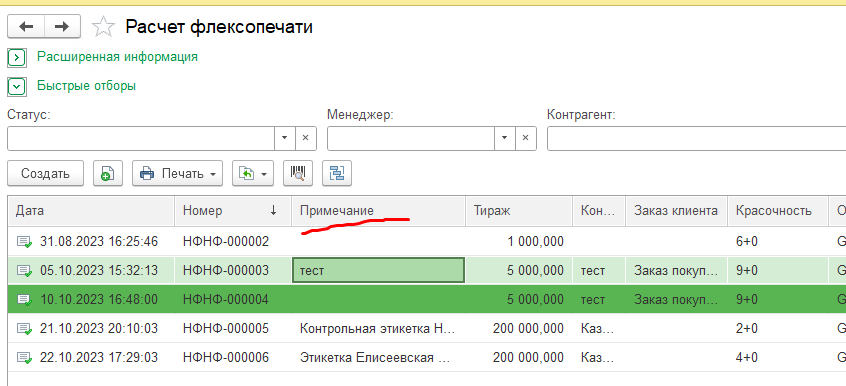Image resolution: width=846 pixels, height=386 pixels.
Task: Go forward with the right arrow button
Action: pos(62,26)
